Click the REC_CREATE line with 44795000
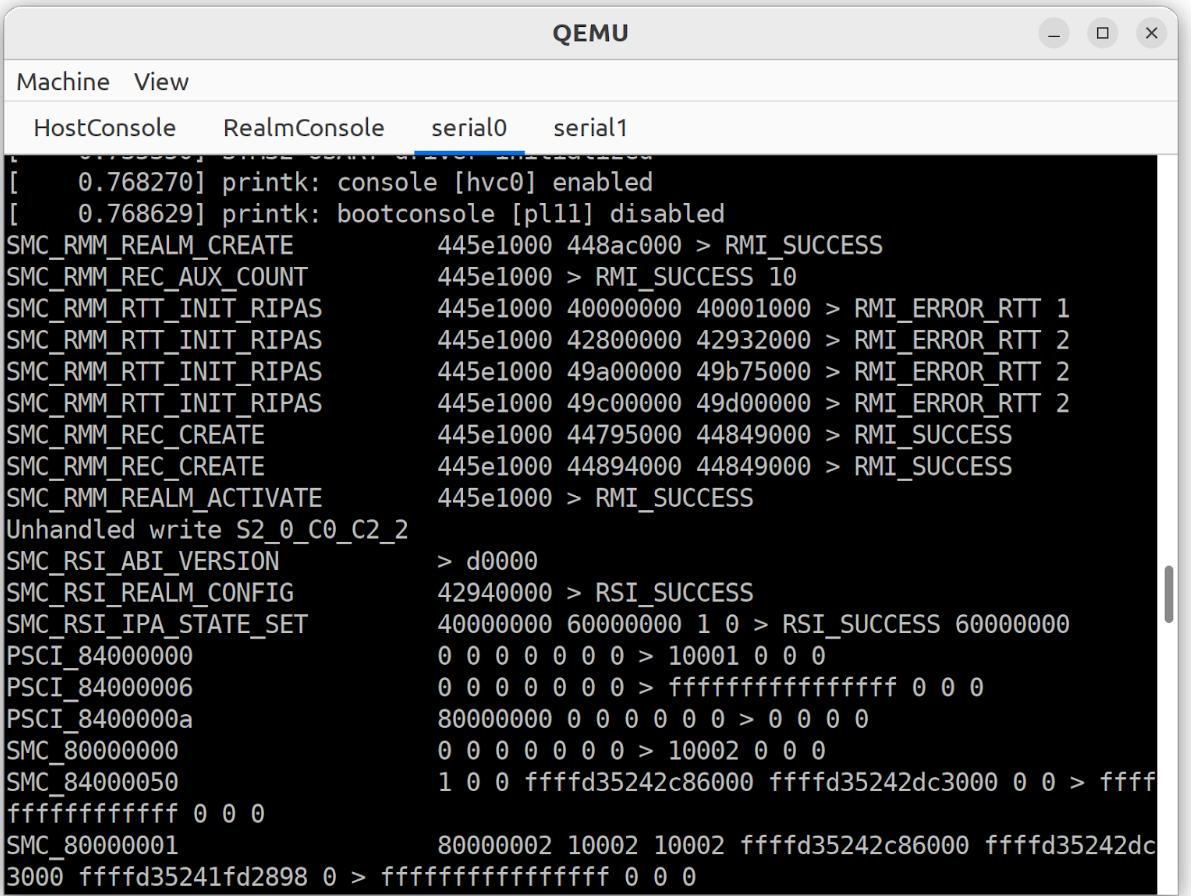 [x=509, y=435]
